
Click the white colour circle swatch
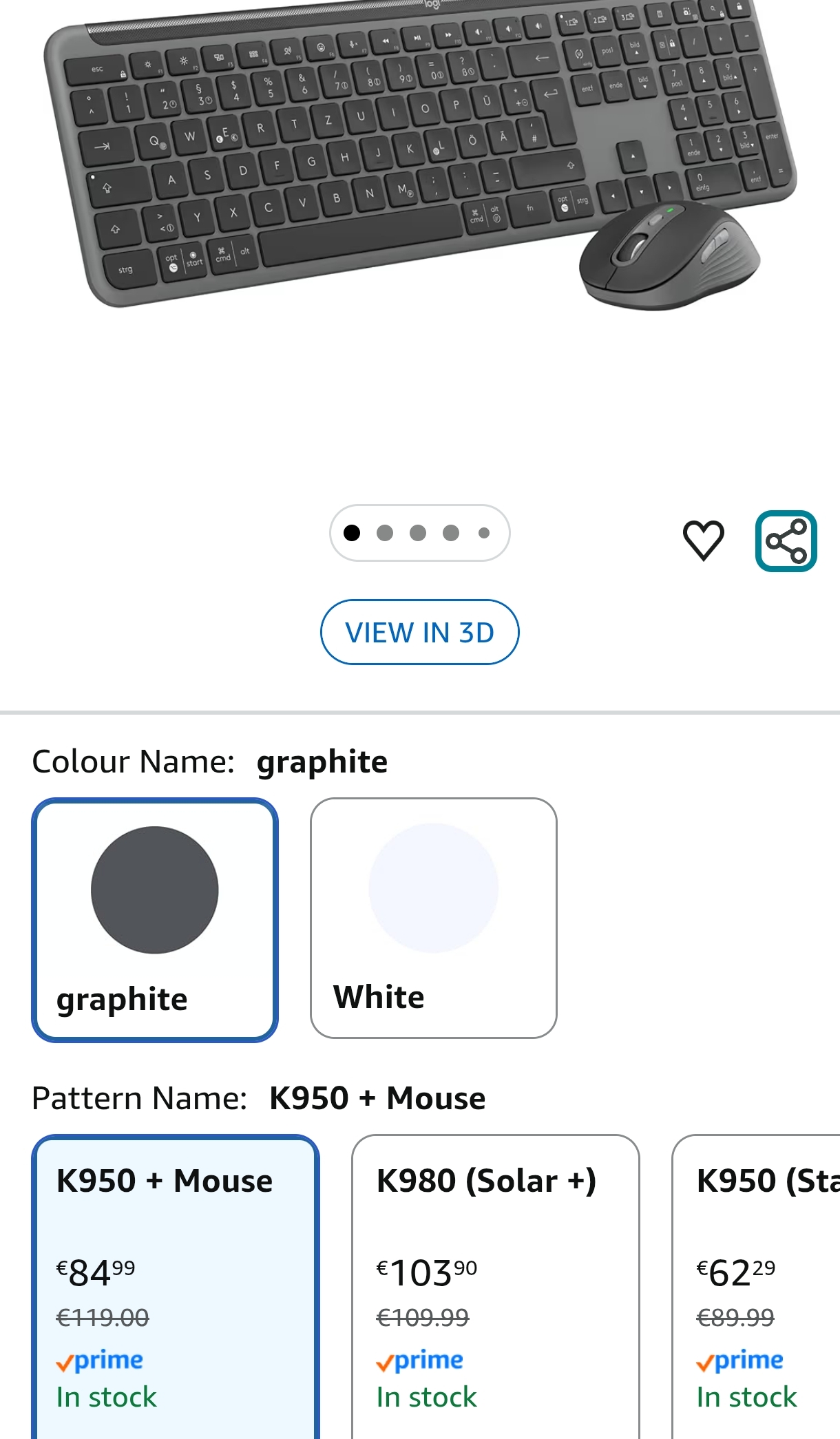[433, 887]
